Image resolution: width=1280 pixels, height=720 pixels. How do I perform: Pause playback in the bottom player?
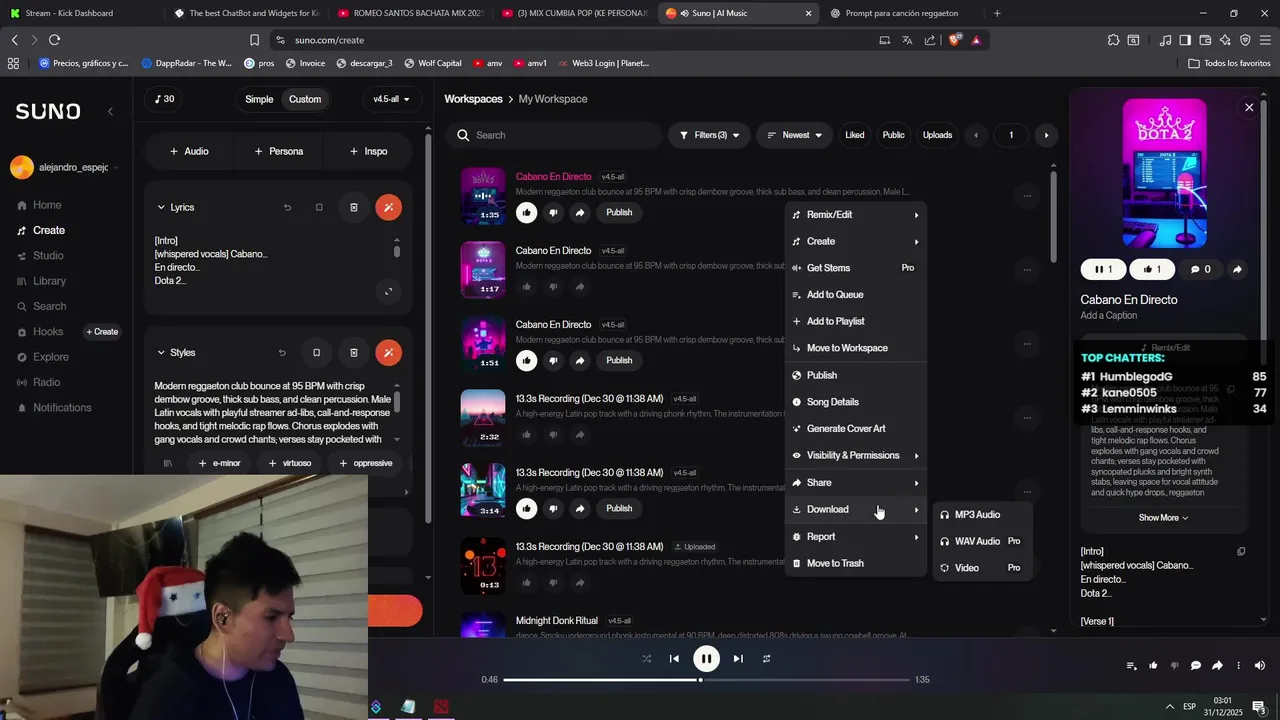pos(706,658)
